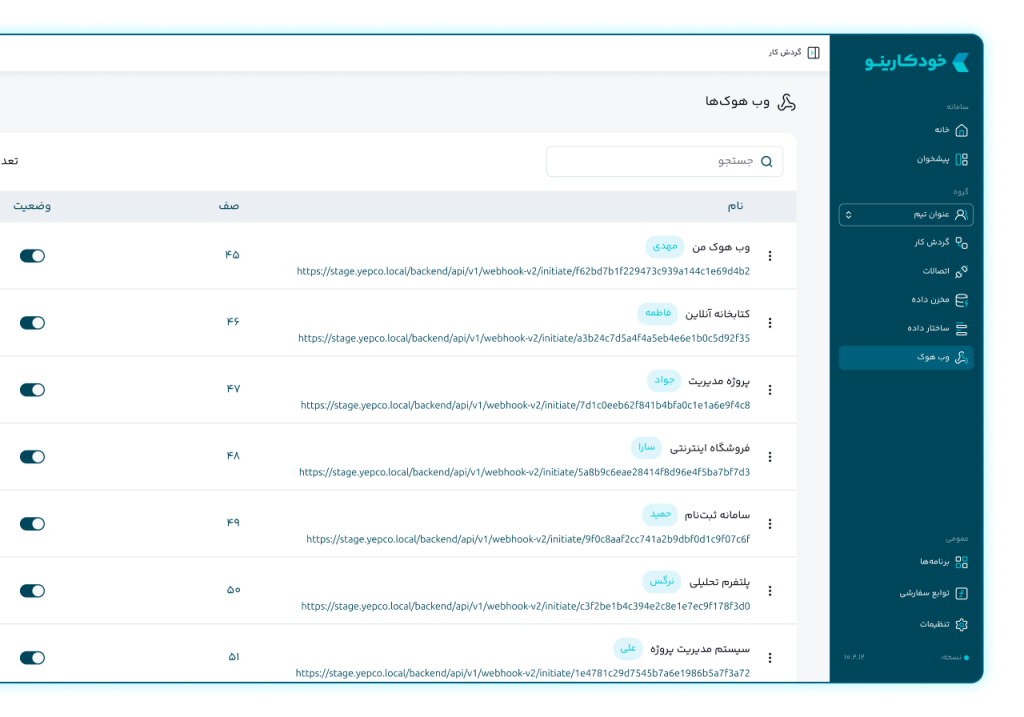Click the webhook icon beside page title

787,103
